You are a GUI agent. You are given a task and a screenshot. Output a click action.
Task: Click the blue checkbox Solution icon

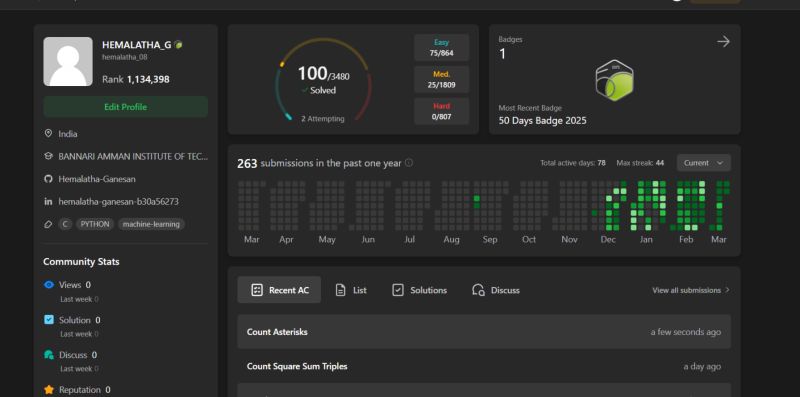(49, 320)
